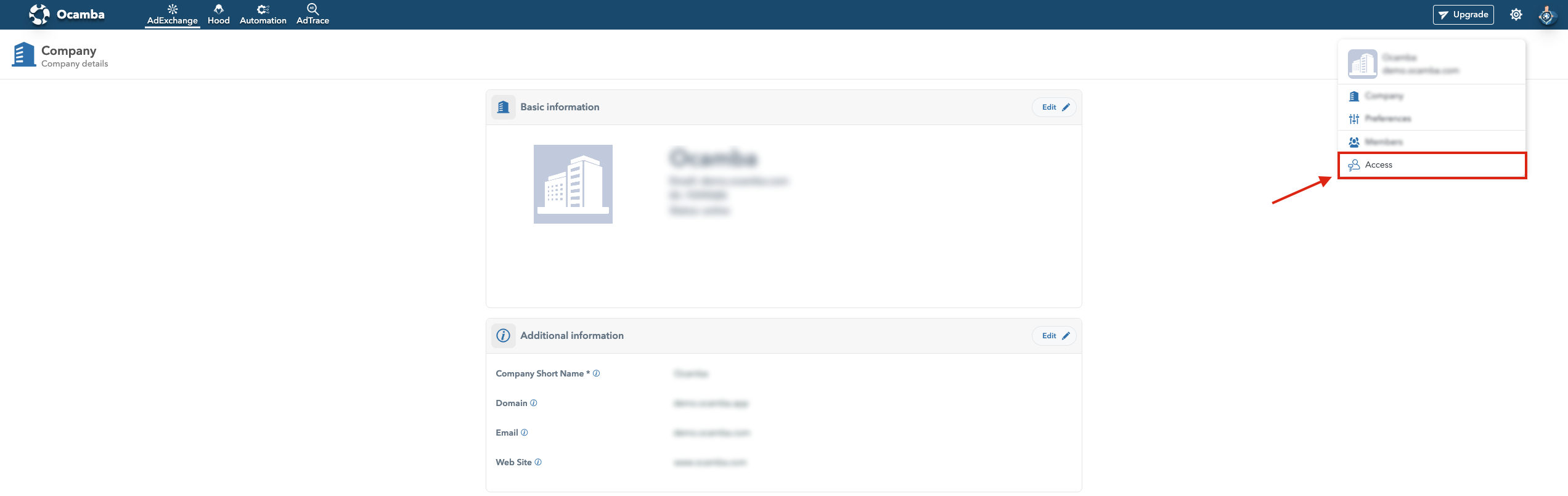
Task: Click the Upgrade button
Action: pyautogui.click(x=1463, y=14)
